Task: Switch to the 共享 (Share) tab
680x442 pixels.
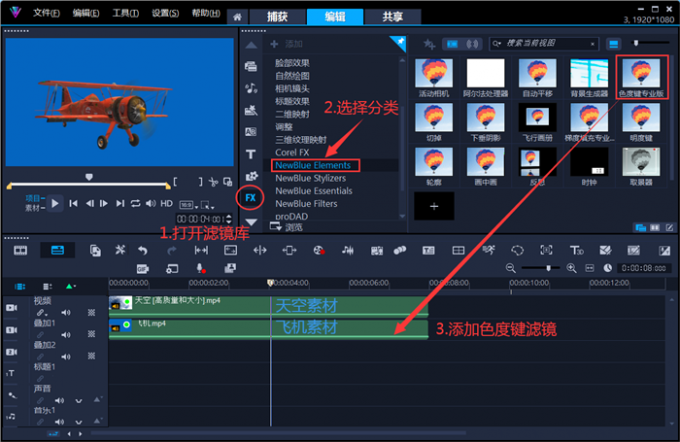Action: [x=379, y=16]
